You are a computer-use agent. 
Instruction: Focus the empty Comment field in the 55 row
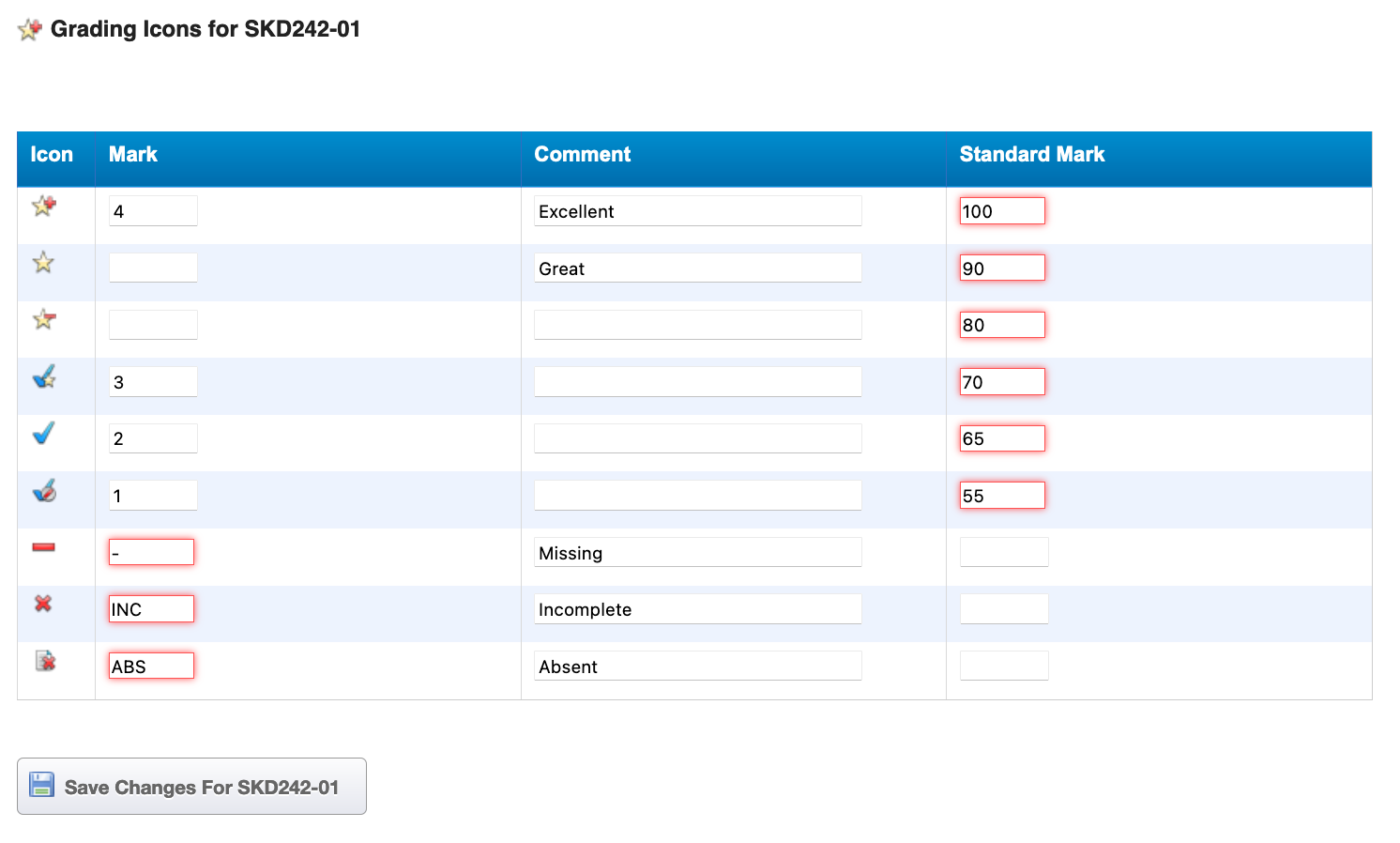[698, 496]
